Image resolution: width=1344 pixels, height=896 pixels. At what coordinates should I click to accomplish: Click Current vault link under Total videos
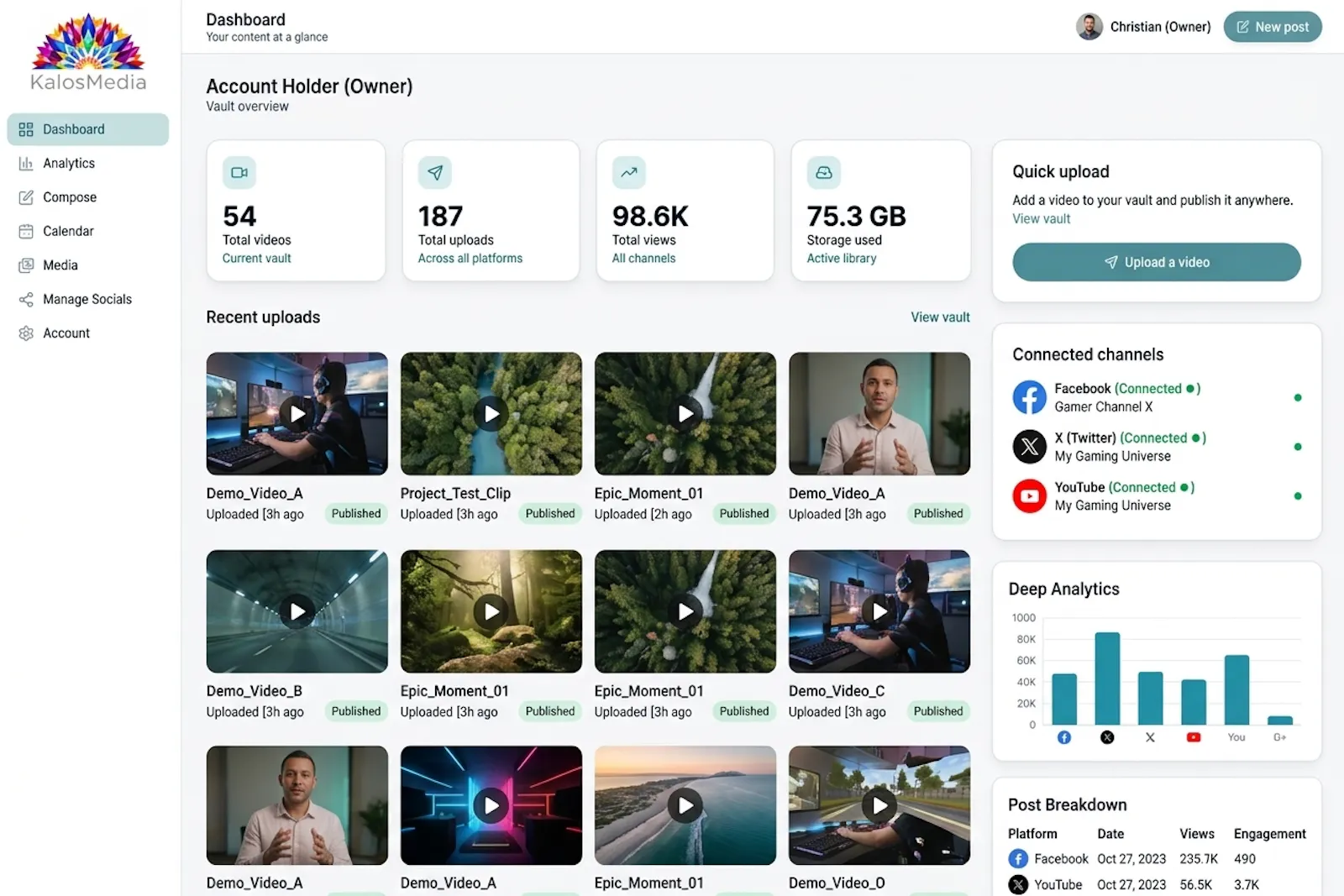click(x=257, y=259)
